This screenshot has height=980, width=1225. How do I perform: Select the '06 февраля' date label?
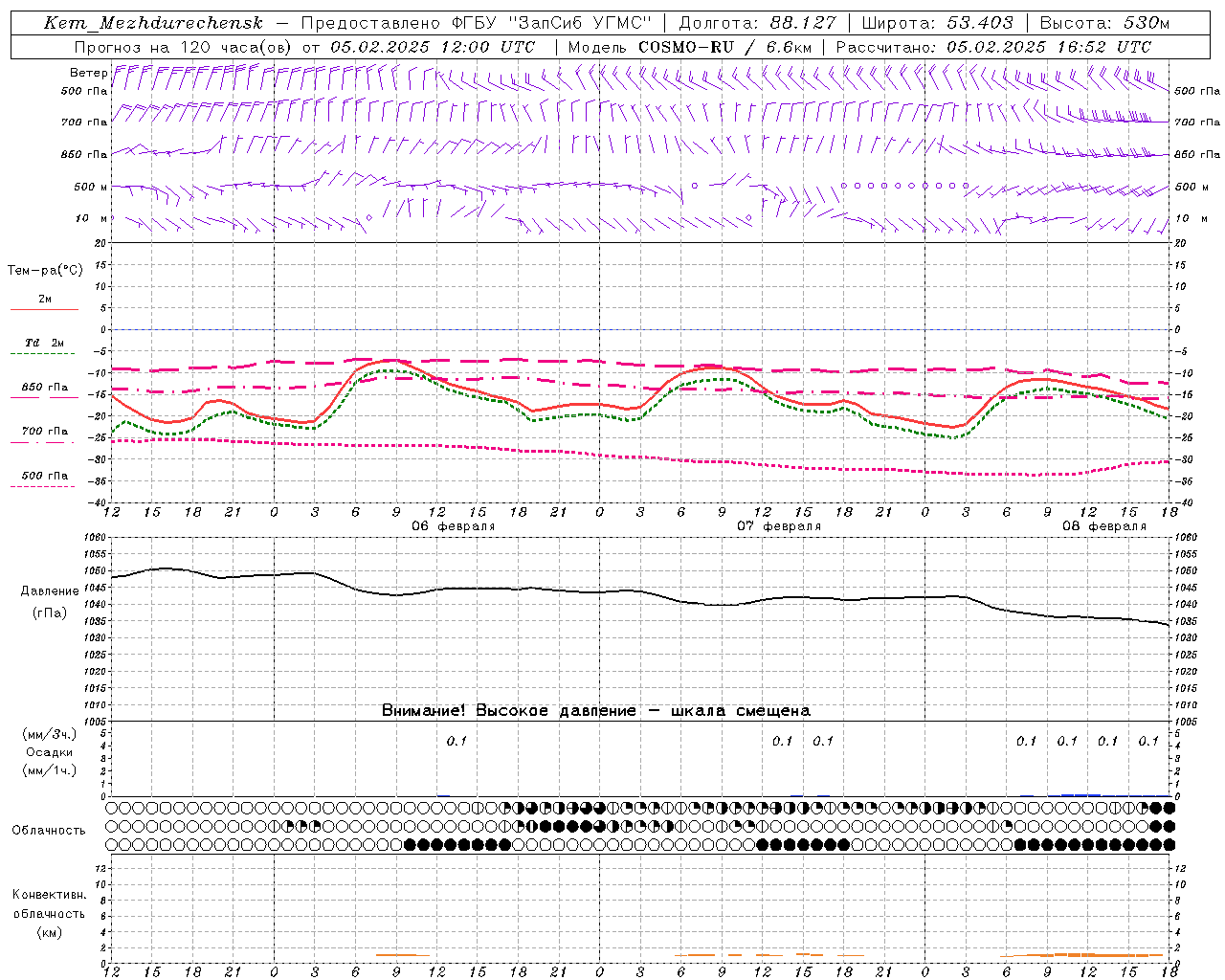[454, 526]
